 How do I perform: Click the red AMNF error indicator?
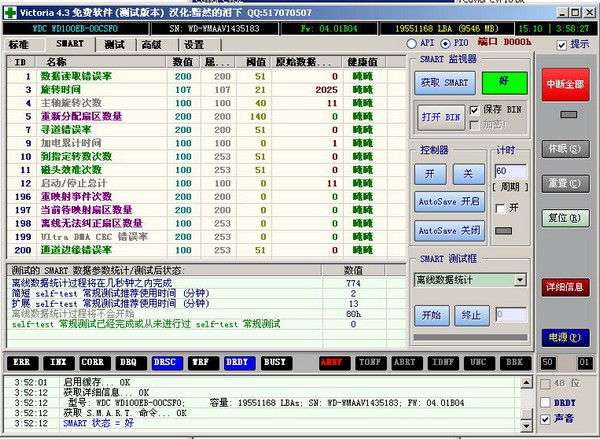pyautogui.click(x=335, y=362)
